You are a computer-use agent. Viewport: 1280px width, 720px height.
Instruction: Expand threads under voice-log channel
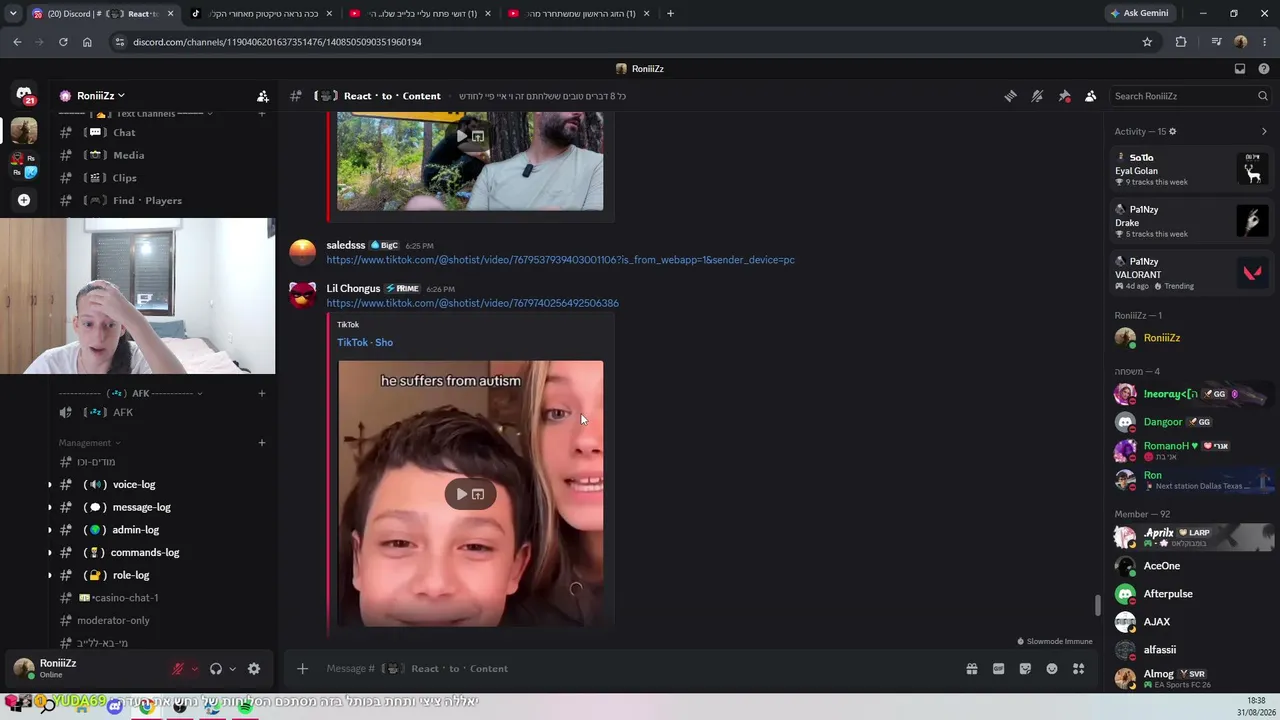pos(50,485)
